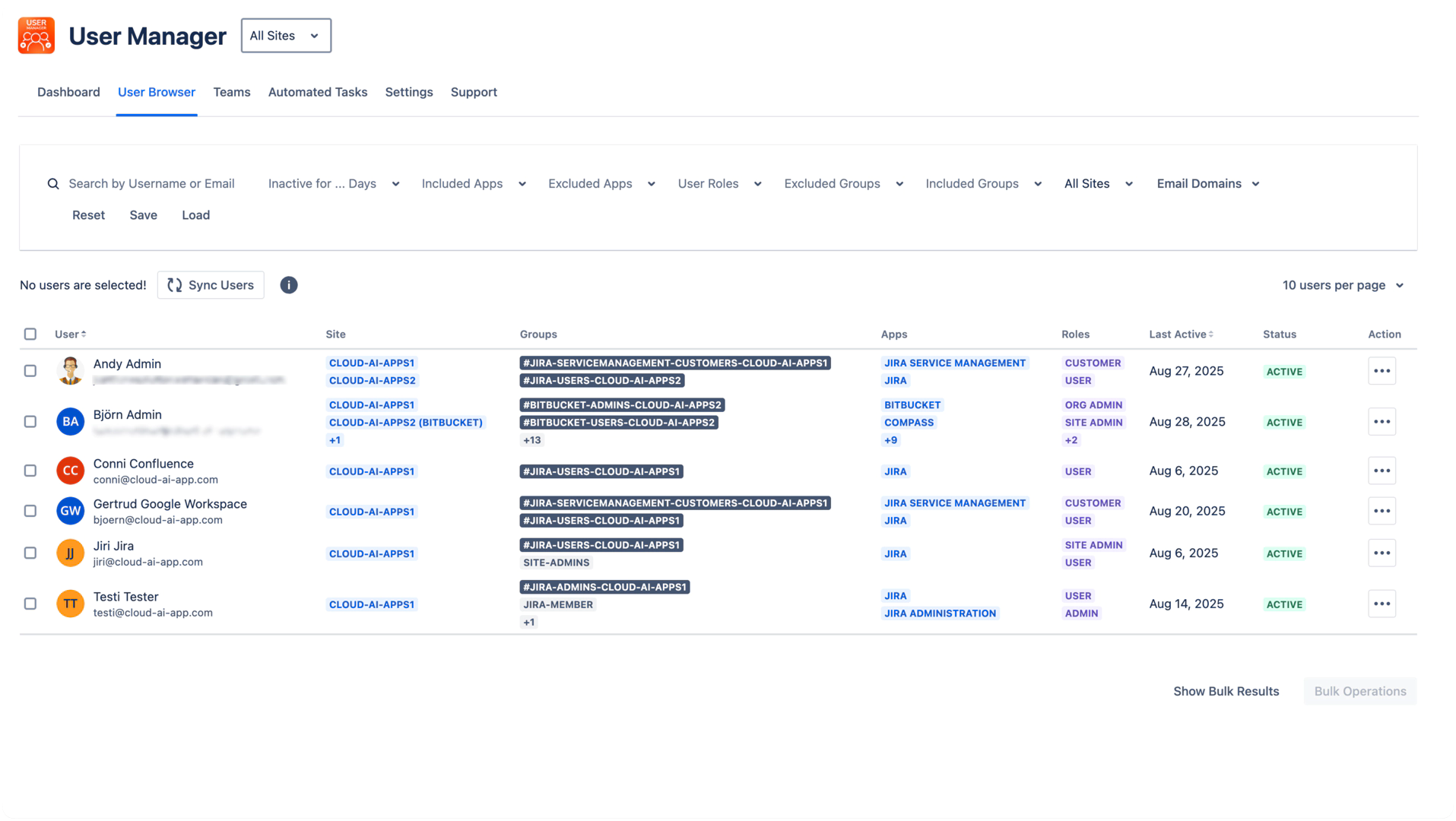Switch to the Automated Tasks tab
Screen dimensions: 1456x821
[317, 92]
